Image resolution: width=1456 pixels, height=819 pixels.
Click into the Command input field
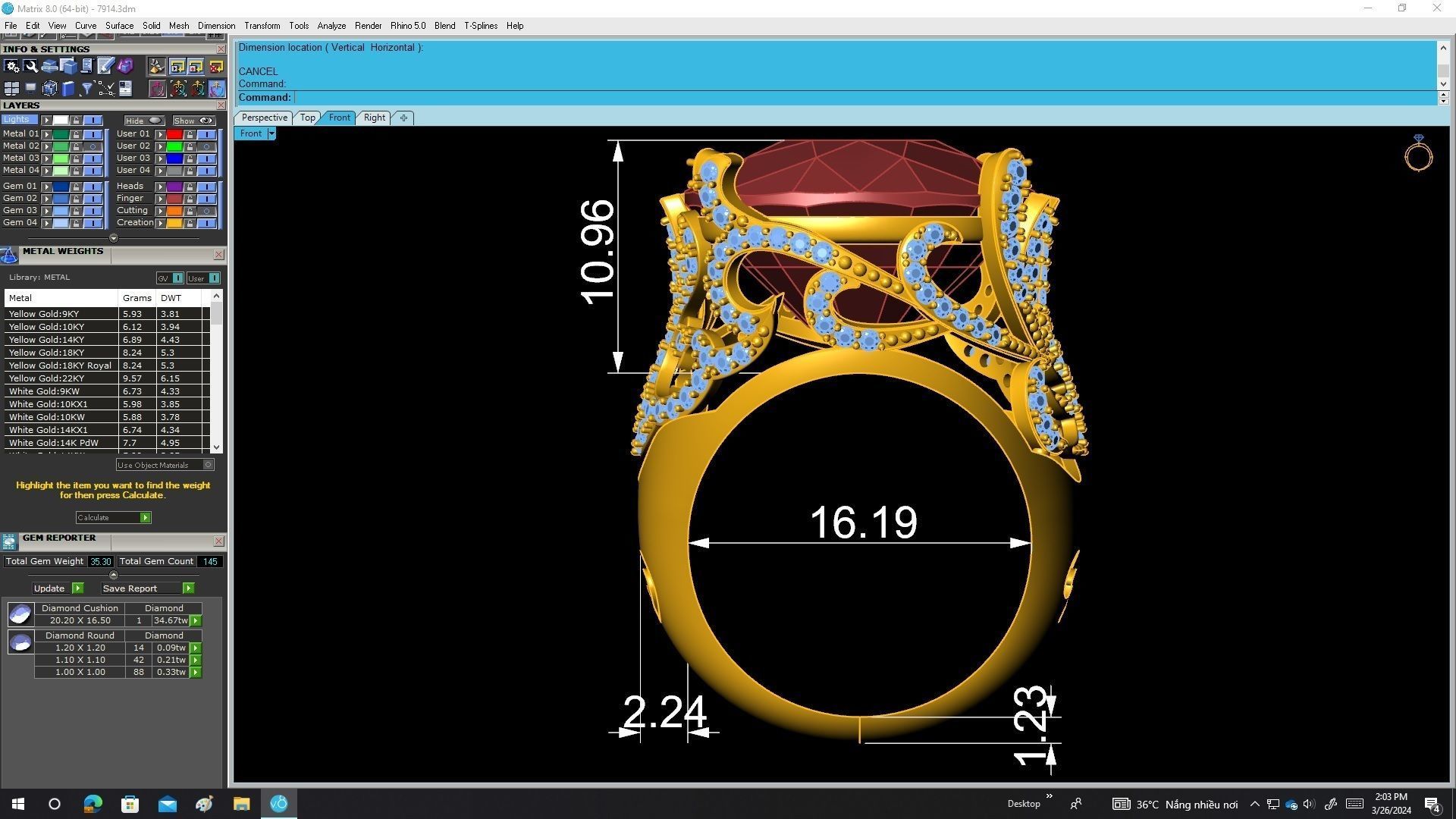864,97
